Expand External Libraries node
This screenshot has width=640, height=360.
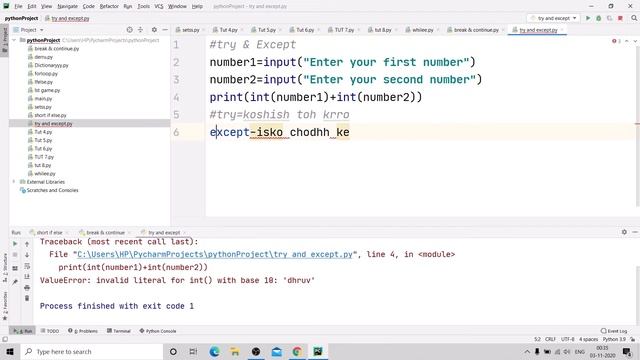point(14,182)
